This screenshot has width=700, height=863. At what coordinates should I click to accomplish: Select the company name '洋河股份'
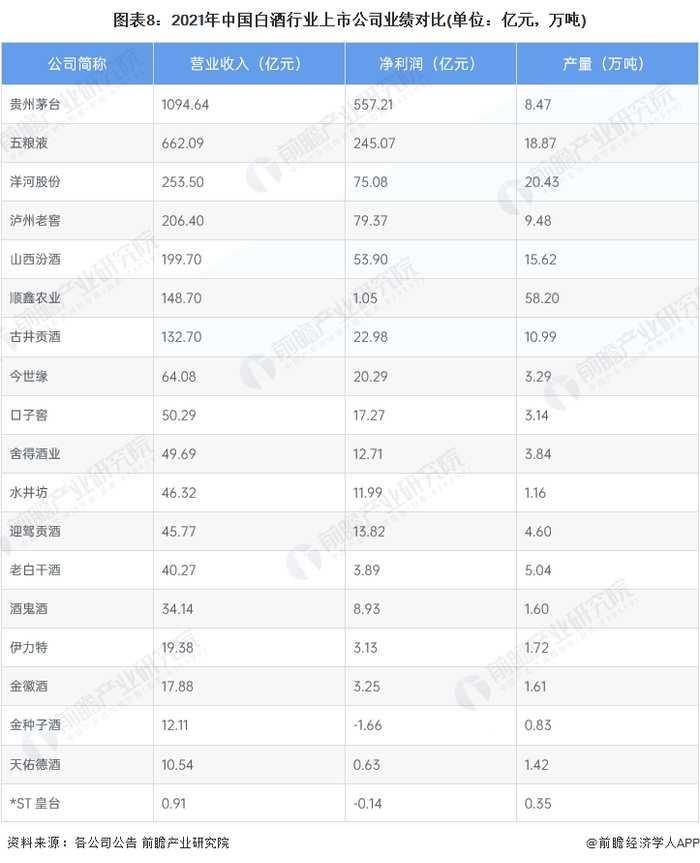click(x=35, y=182)
